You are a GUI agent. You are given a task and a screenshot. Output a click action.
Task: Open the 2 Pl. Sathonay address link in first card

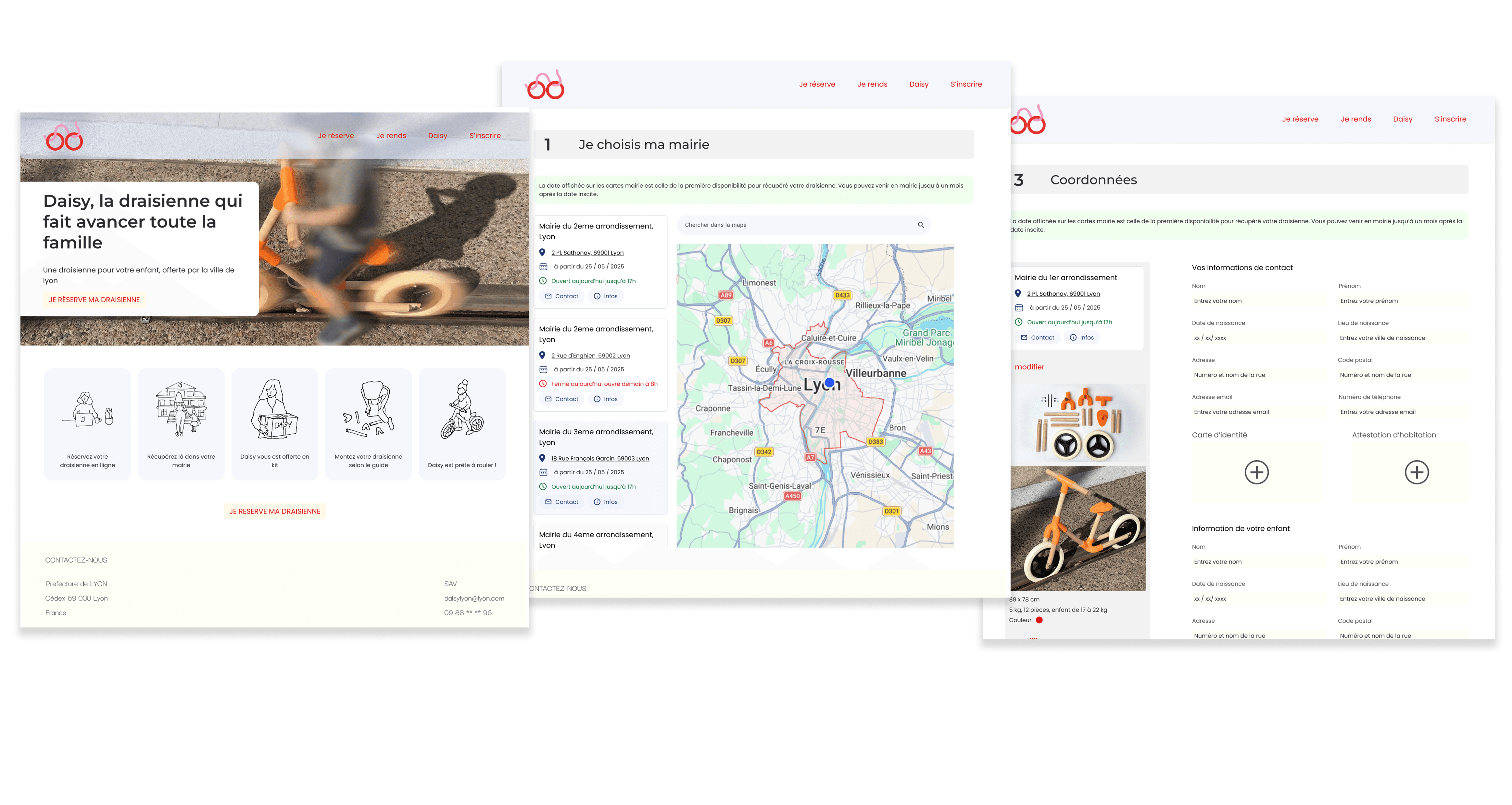pyautogui.click(x=587, y=253)
